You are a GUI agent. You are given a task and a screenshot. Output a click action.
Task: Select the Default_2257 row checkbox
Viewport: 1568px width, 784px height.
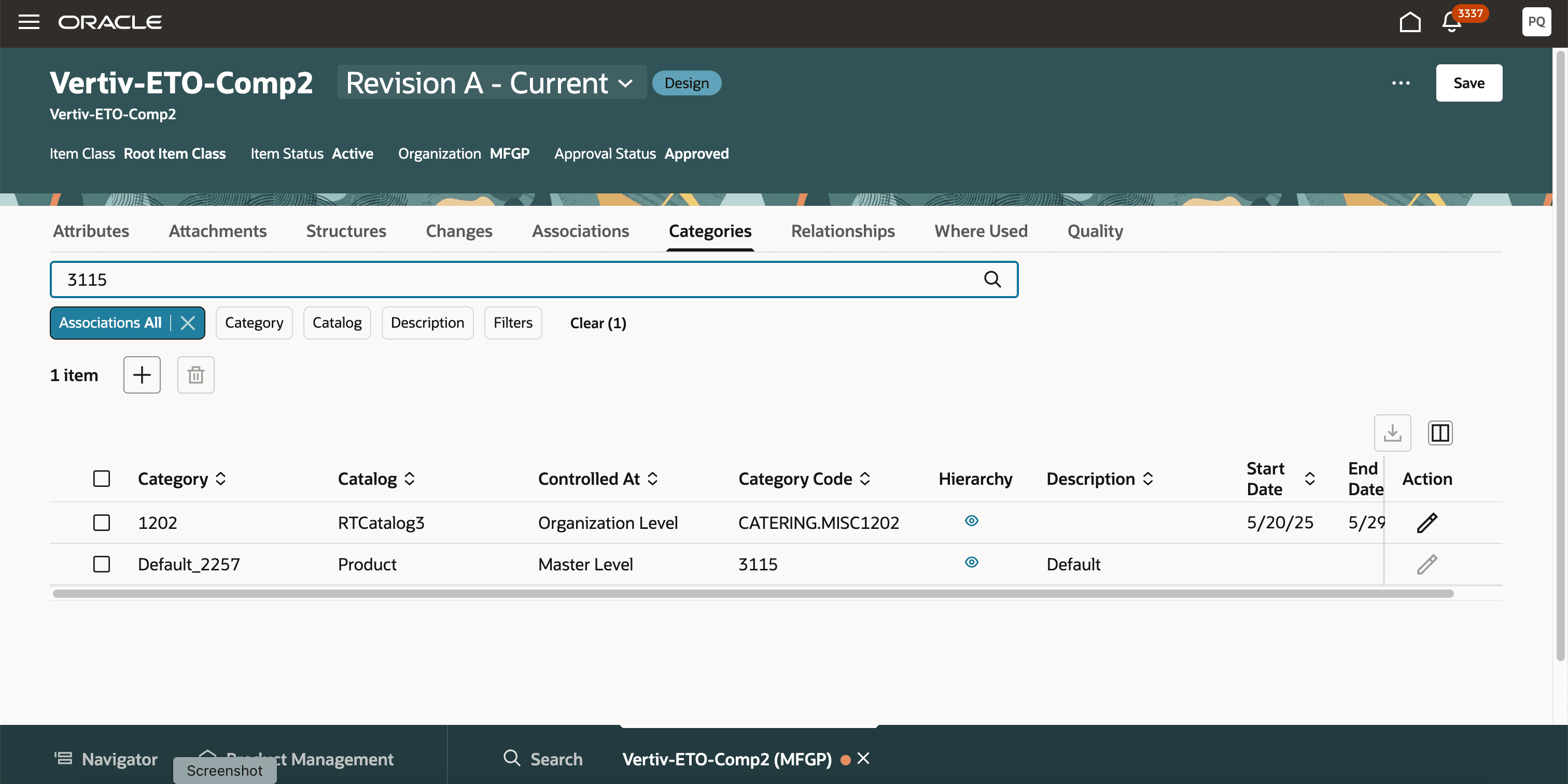pyautogui.click(x=102, y=564)
